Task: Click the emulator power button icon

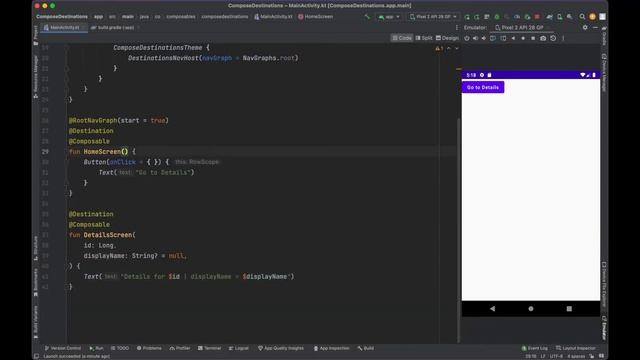Action: click(x=467, y=38)
